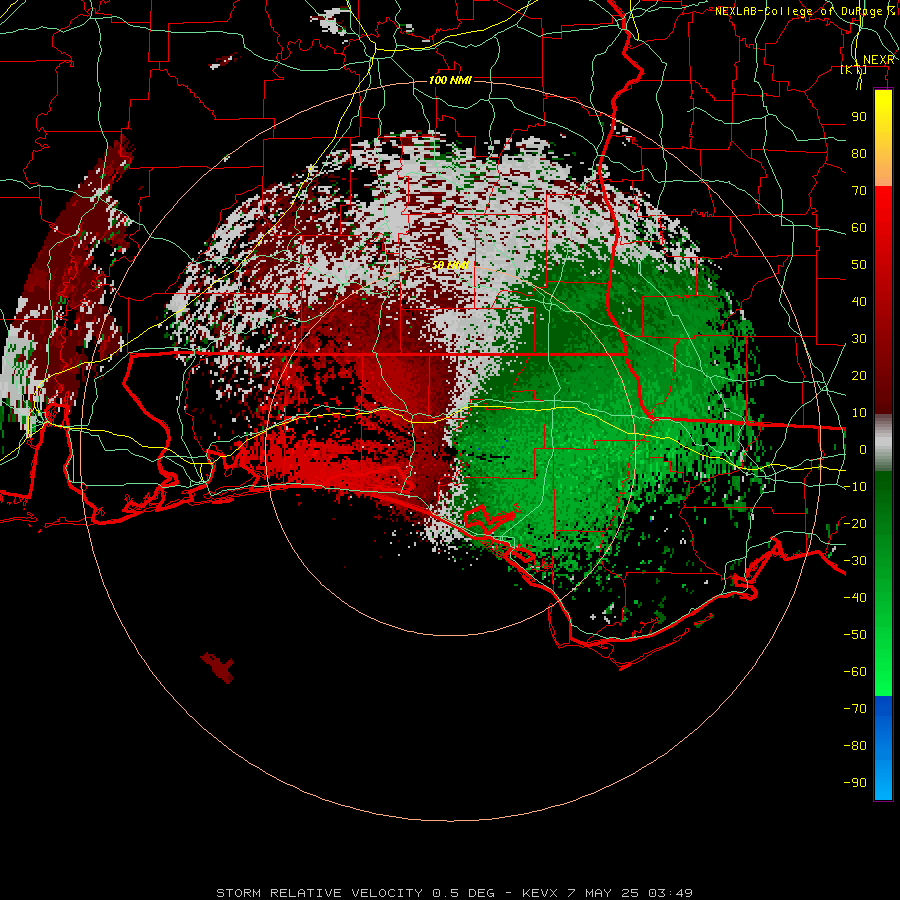Select the 50 value on velocity scale
The width and height of the screenshot is (900, 900).
[859, 265]
